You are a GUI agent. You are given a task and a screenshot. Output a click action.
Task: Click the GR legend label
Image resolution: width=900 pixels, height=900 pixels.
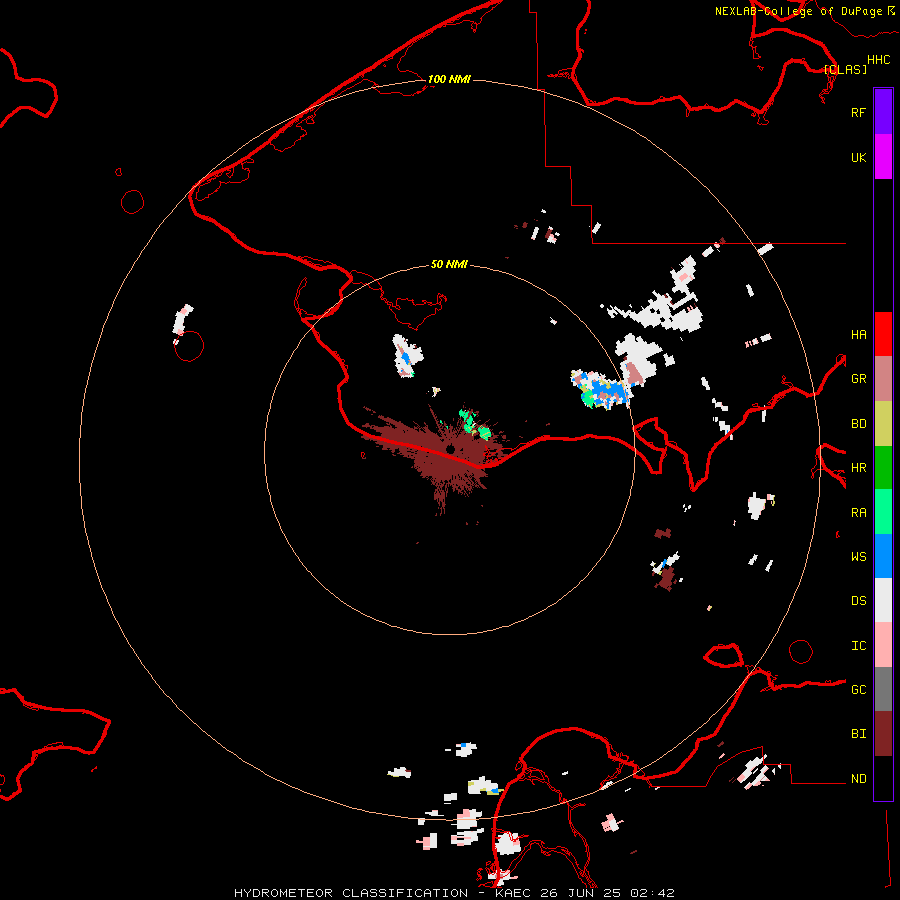pyautogui.click(x=858, y=378)
